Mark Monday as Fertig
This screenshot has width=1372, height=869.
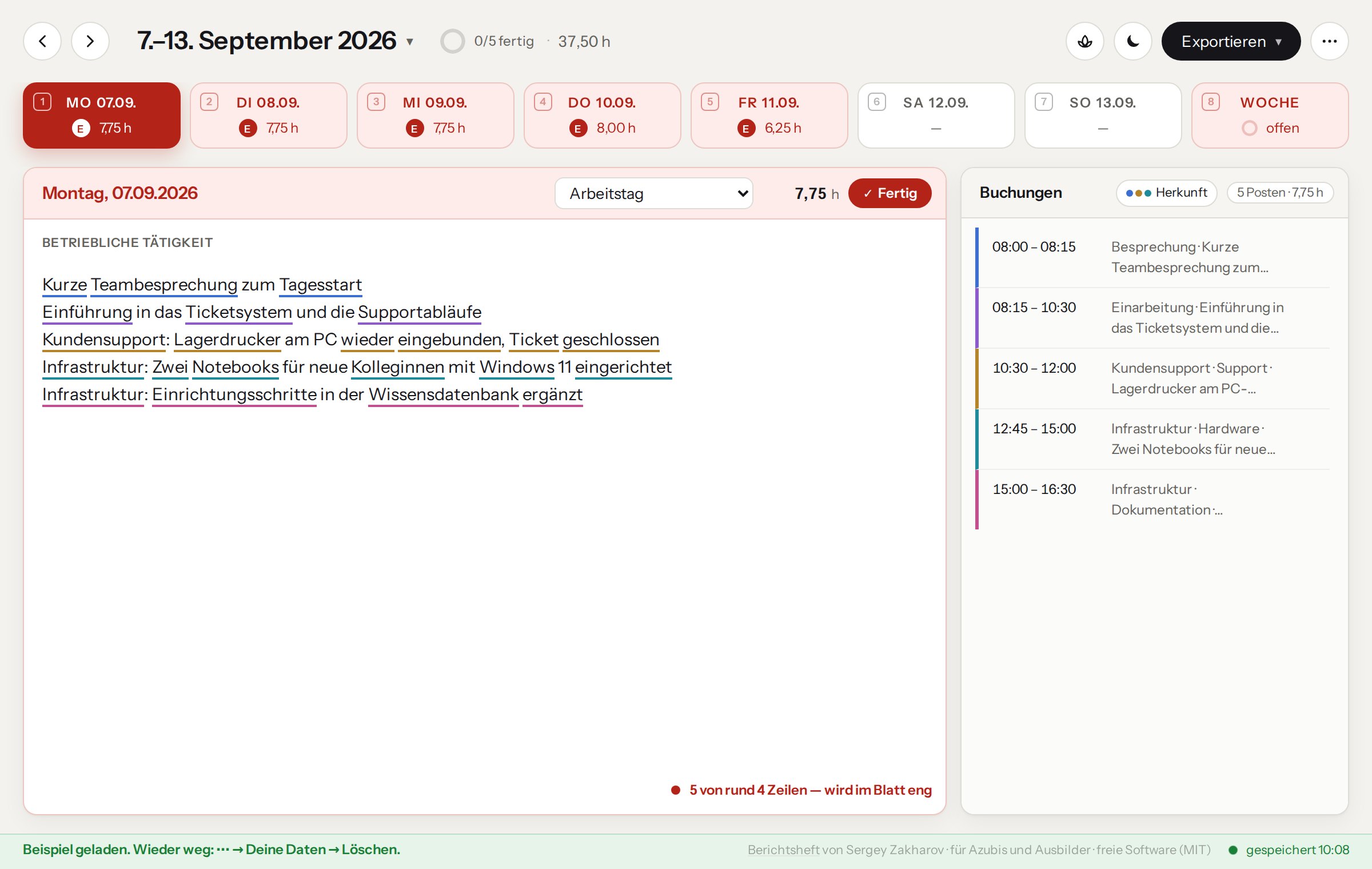point(890,193)
